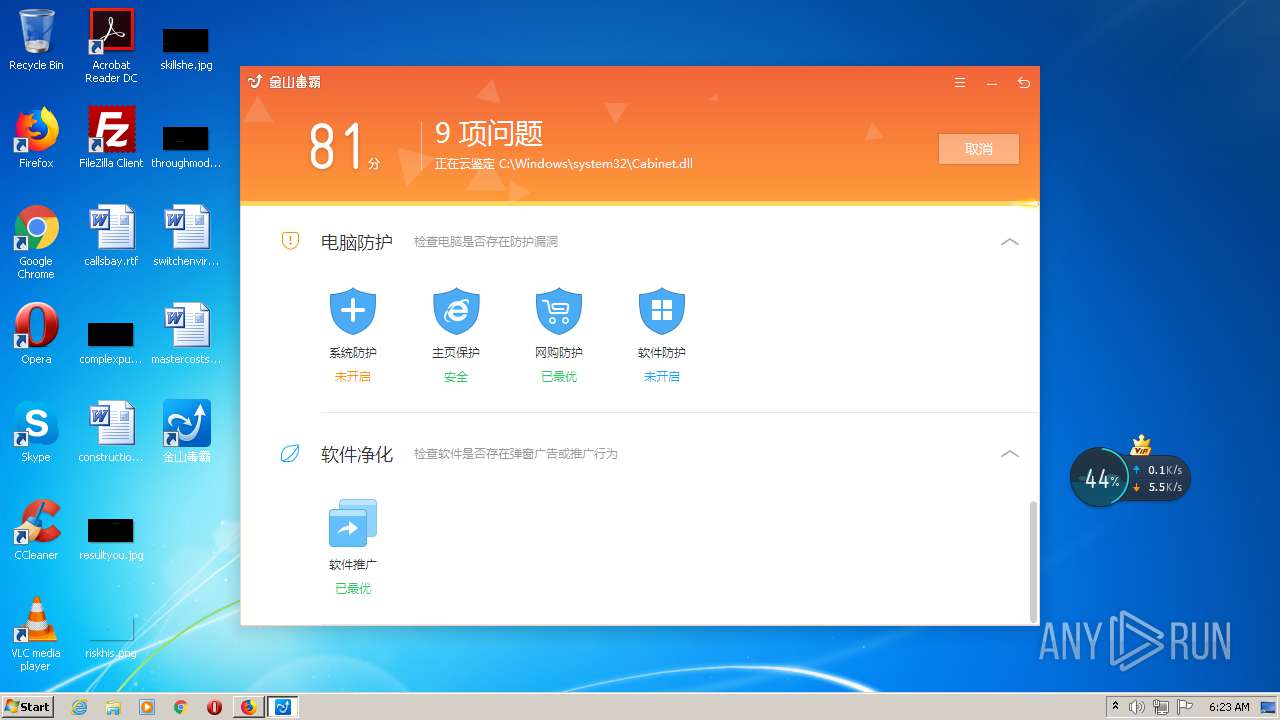Click the 未开启 status under 软件防护
This screenshot has height=720, width=1280.
662,377
